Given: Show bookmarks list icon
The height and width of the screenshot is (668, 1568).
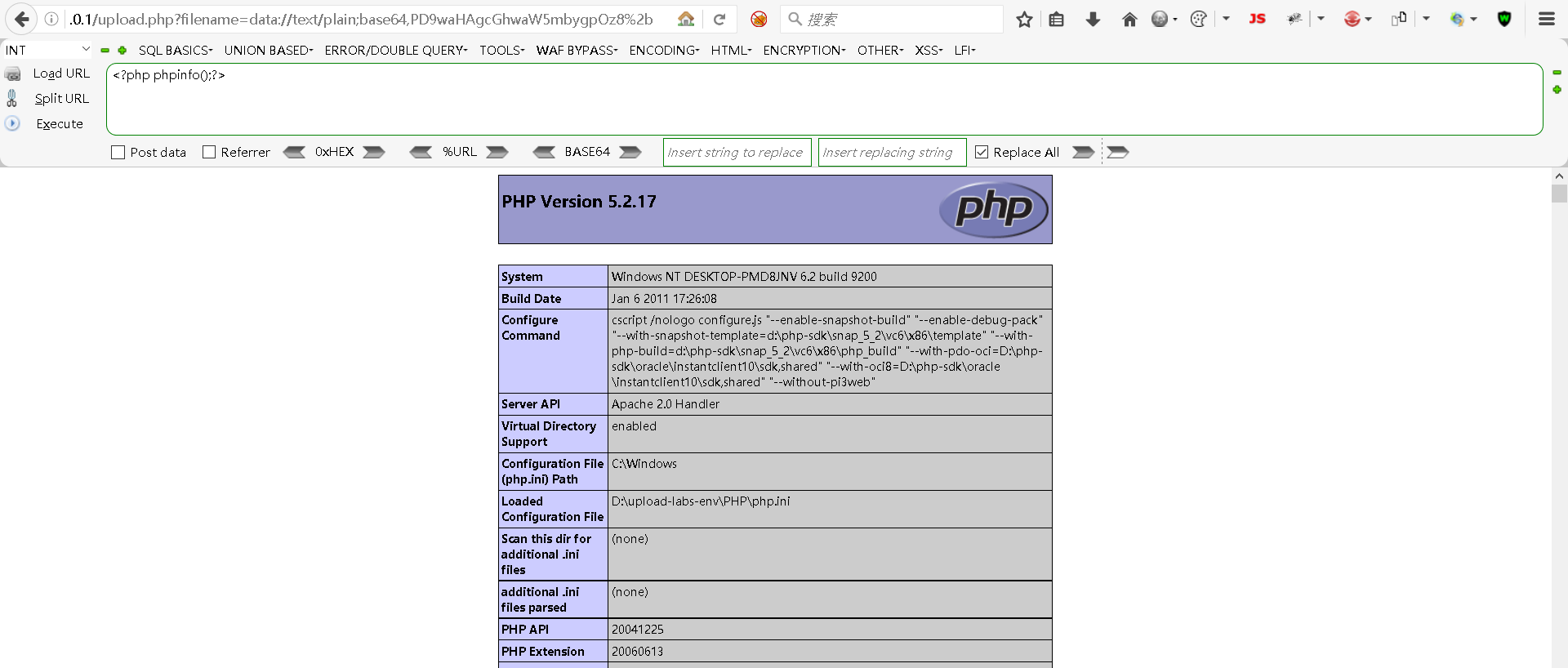Looking at the screenshot, I should click(1056, 19).
